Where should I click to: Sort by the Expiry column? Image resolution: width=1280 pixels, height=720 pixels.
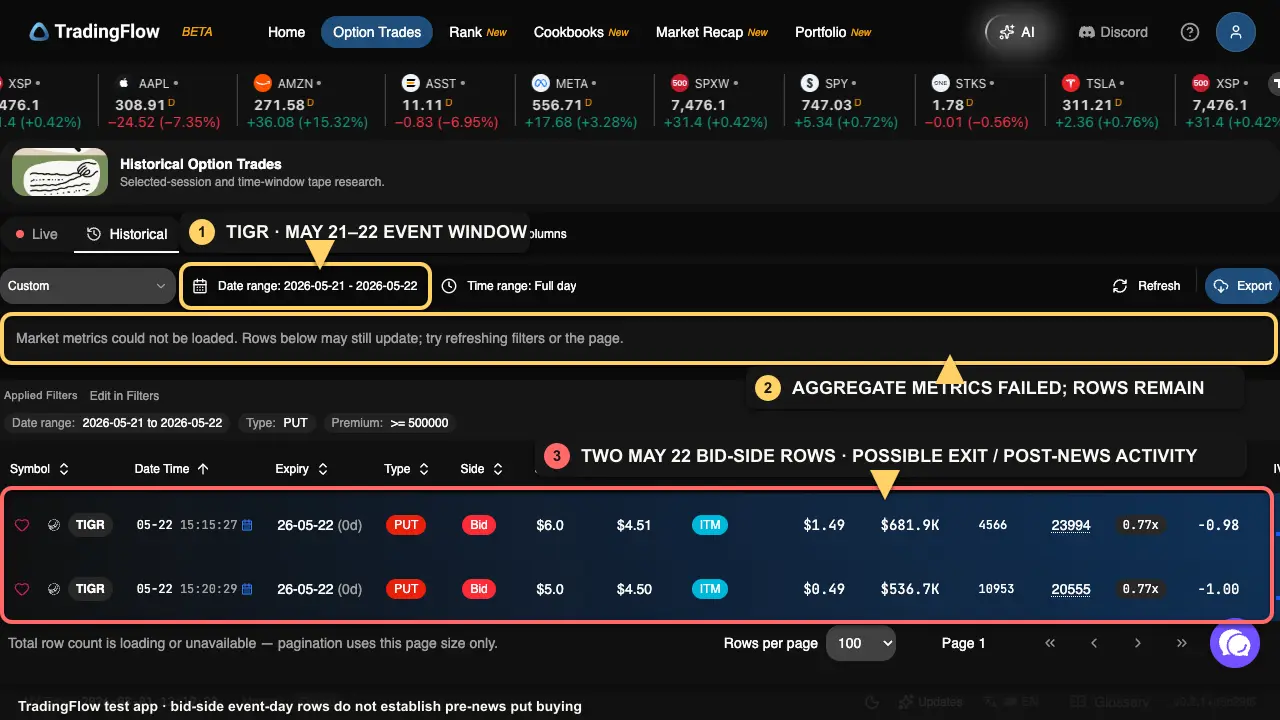tap(302, 469)
